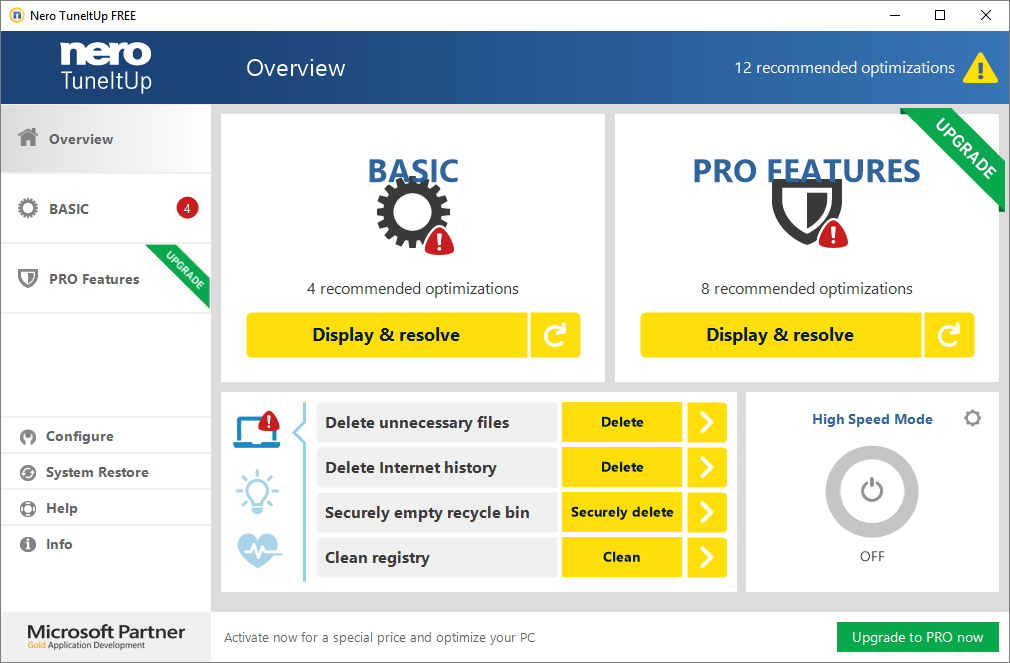Image resolution: width=1010 pixels, height=663 pixels.
Task: Click the red 4 badge next to BASIC
Action: 187,208
